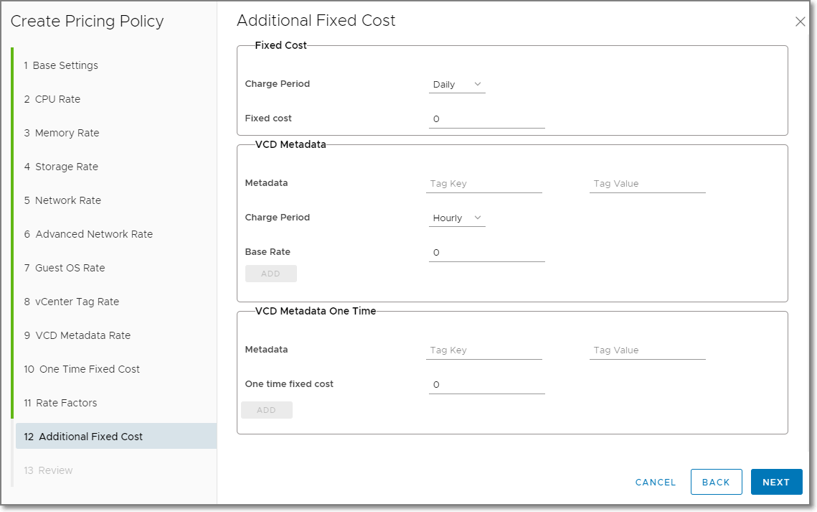Click the One Time Tag Value field
Image resolution: width=817 pixels, height=512 pixels.
pyautogui.click(x=647, y=351)
